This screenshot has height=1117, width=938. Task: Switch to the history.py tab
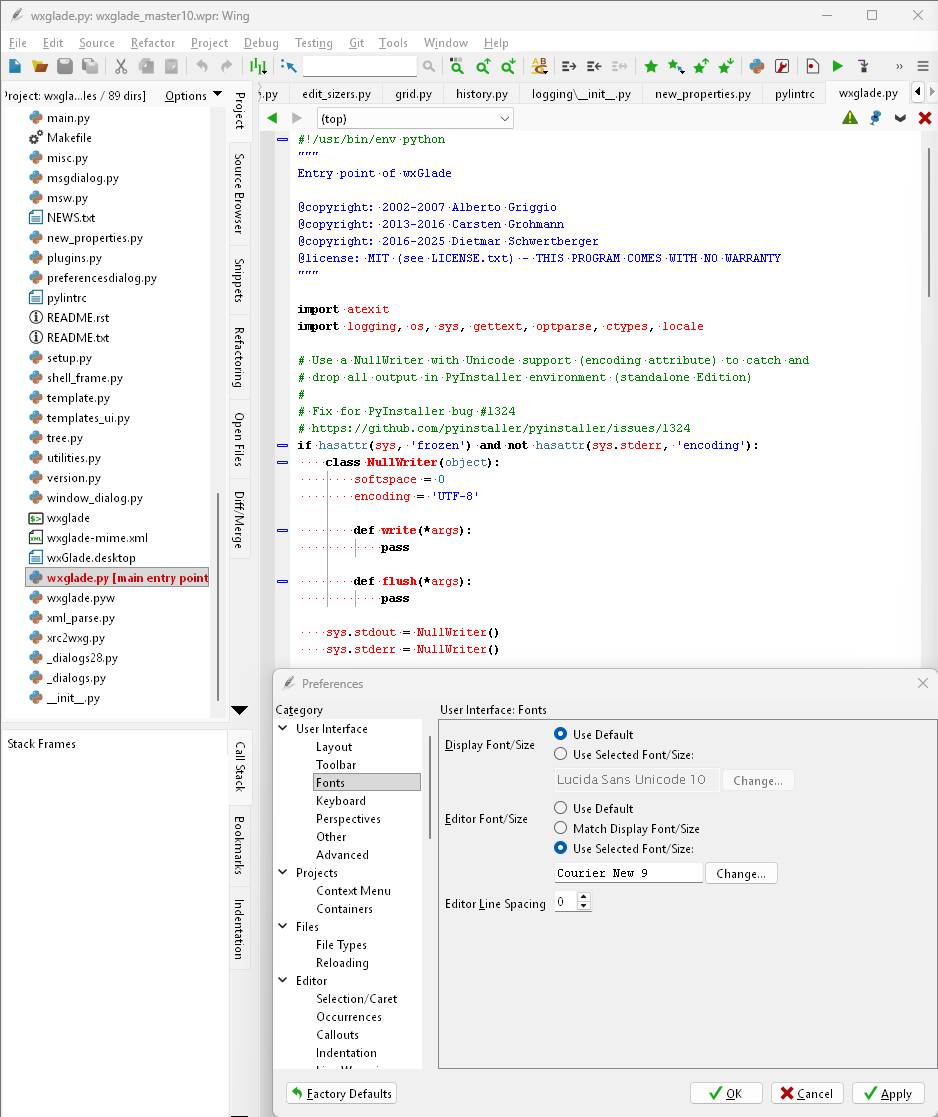(x=481, y=94)
